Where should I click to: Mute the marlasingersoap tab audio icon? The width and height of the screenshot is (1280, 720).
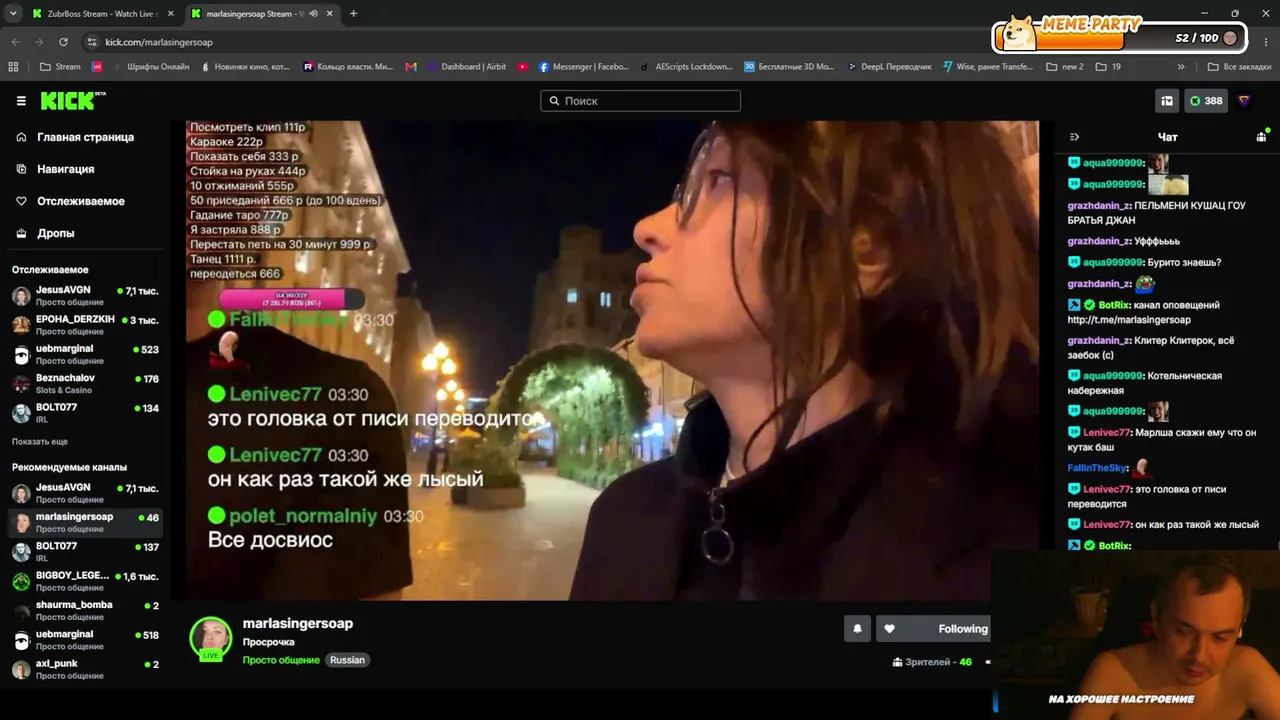click(313, 14)
